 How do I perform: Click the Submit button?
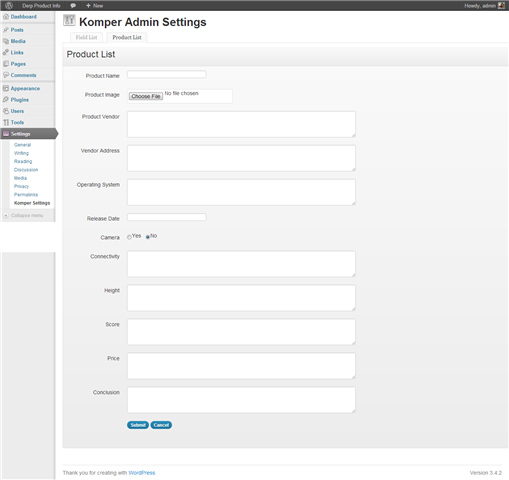click(x=138, y=425)
